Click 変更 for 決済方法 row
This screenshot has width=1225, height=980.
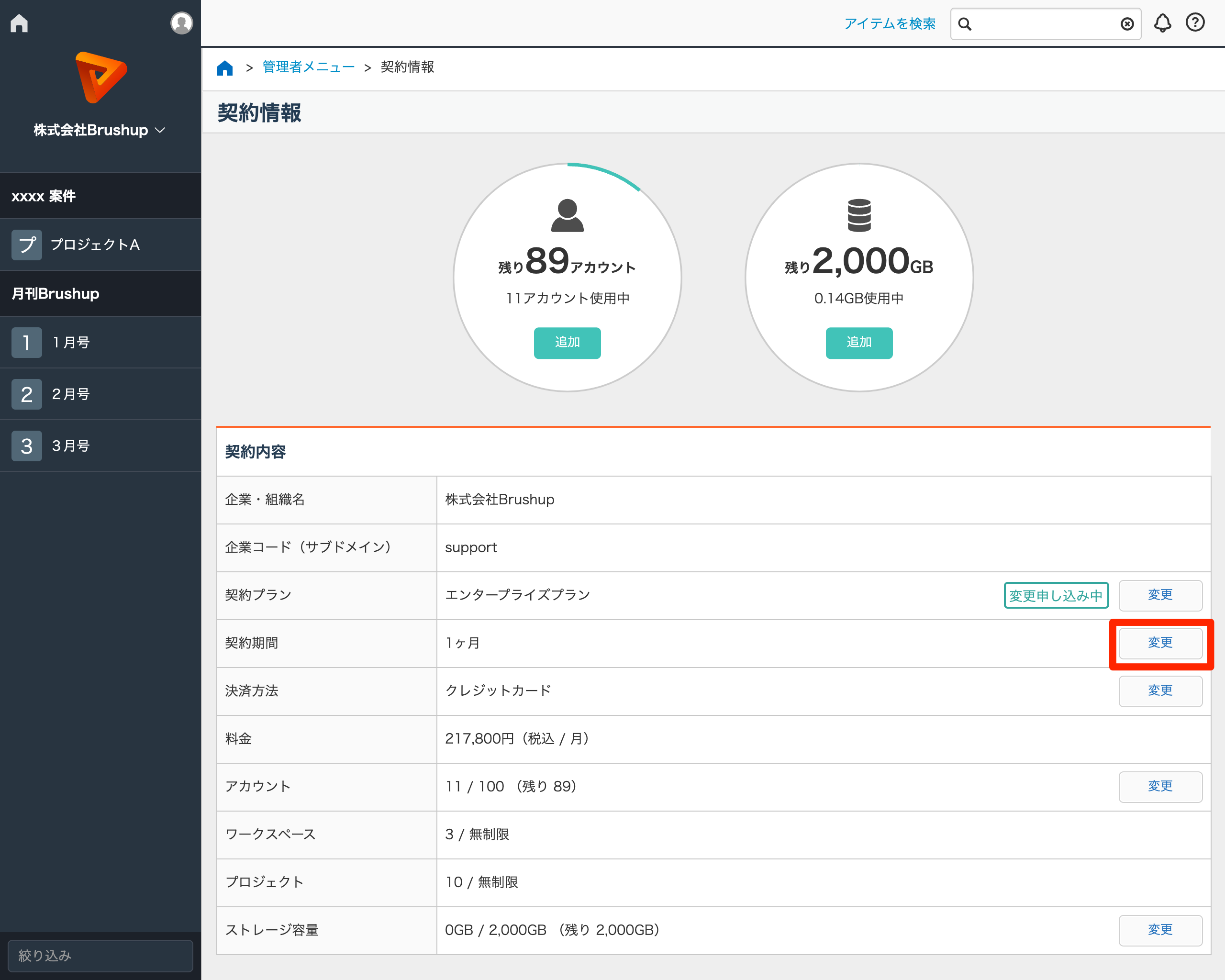click(1161, 691)
